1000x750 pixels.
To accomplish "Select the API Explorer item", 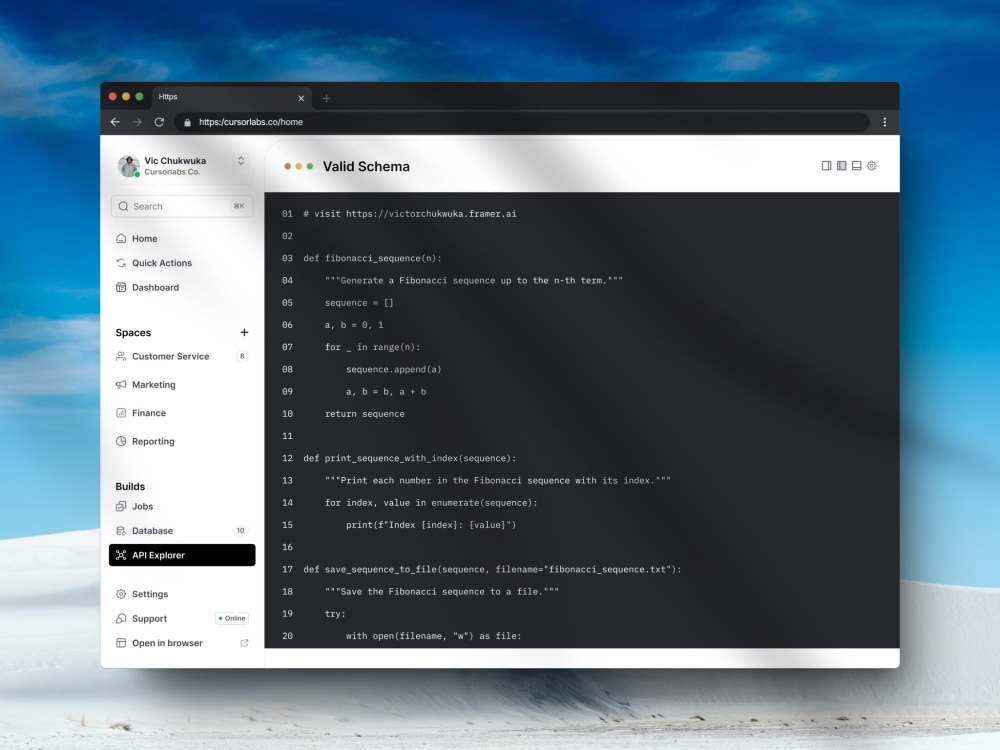I will point(182,555).
